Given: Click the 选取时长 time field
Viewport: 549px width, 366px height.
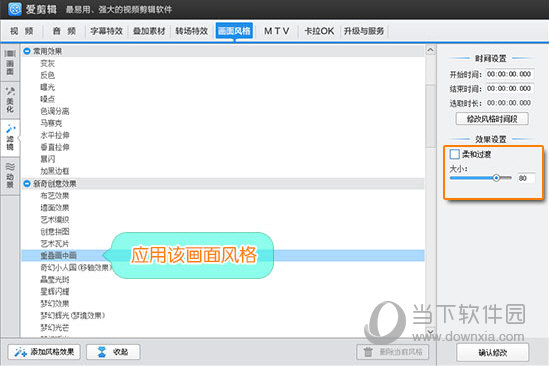Looking at the screenshot, I should click(x=509, y=103).
